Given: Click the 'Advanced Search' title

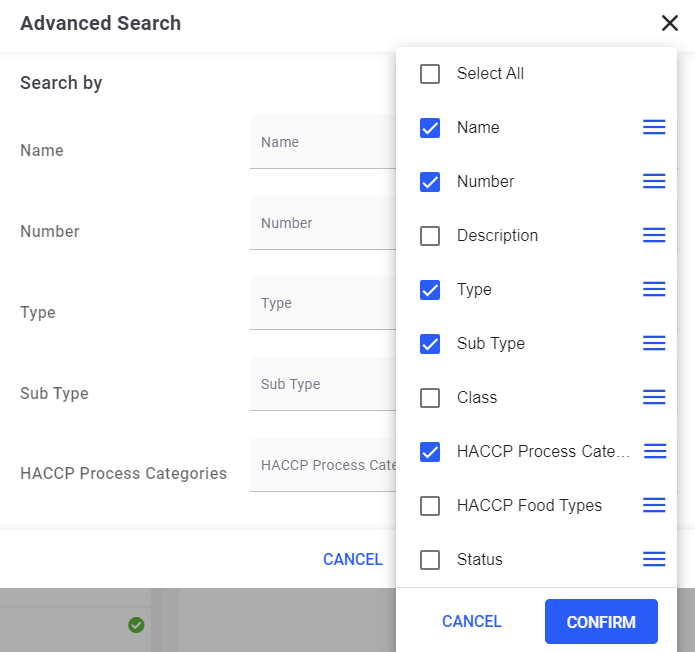Looking at the screenshot, I should click(101, 23).
